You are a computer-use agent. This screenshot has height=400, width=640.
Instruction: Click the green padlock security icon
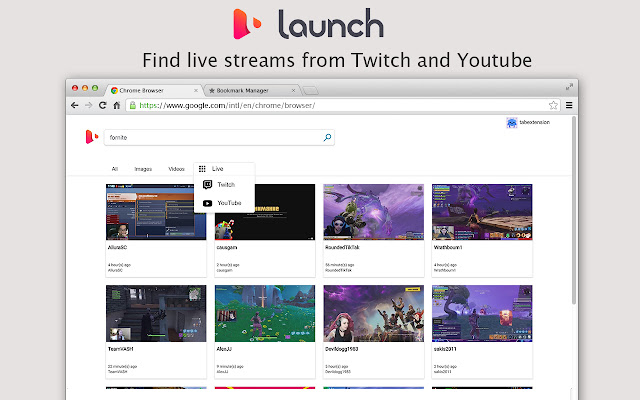tap(132, 105)
